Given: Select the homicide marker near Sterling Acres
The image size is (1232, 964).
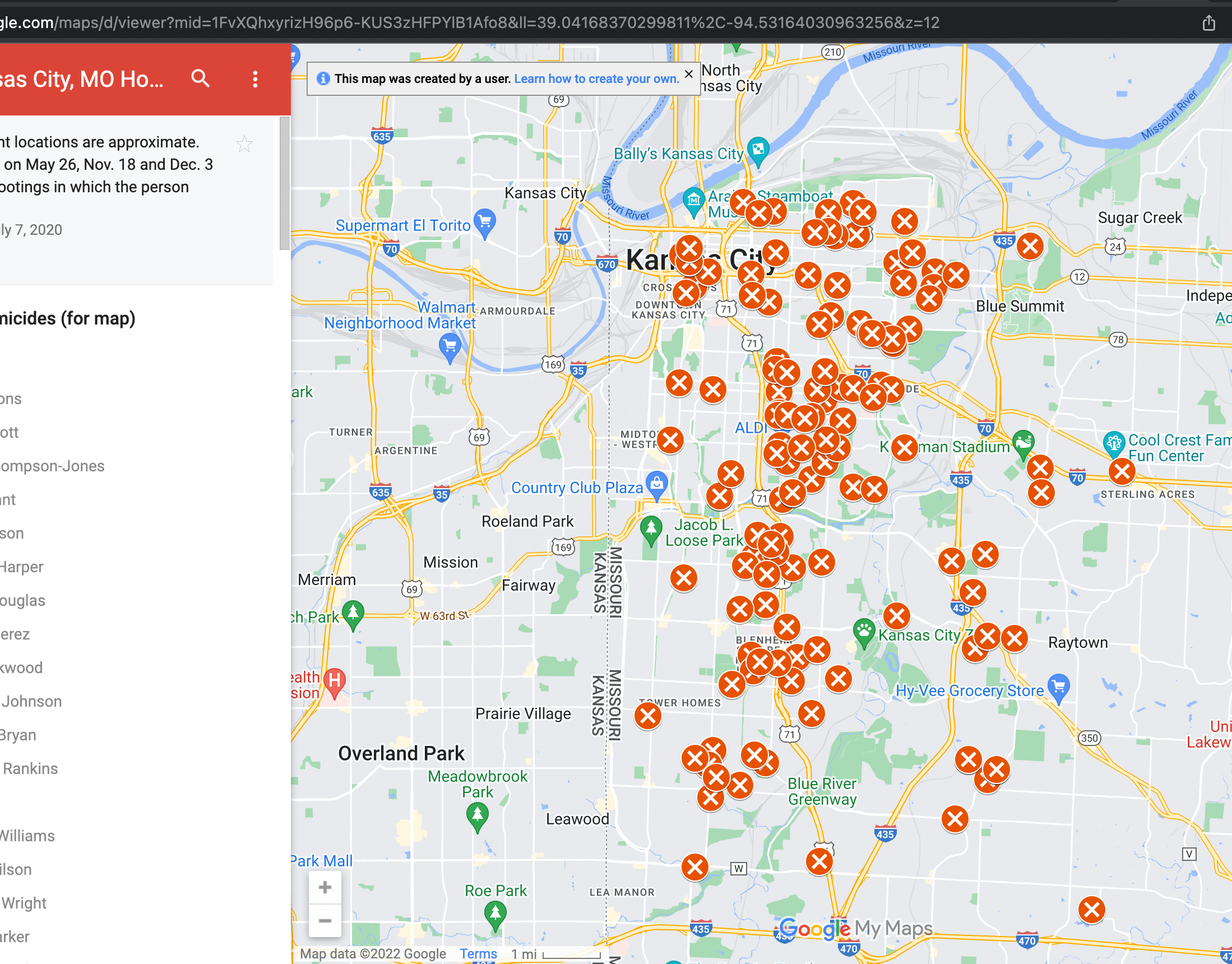Looking at the screenshot, I should coord(1122,472).
